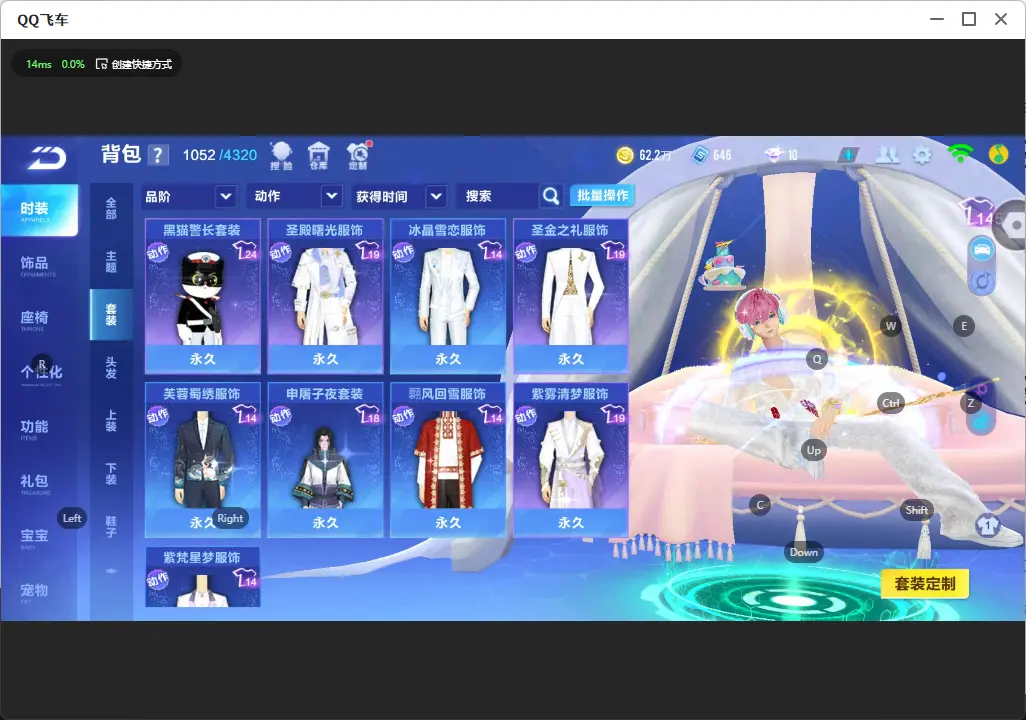
Task: Open the backpack help question mark
Action: point(158,155)
